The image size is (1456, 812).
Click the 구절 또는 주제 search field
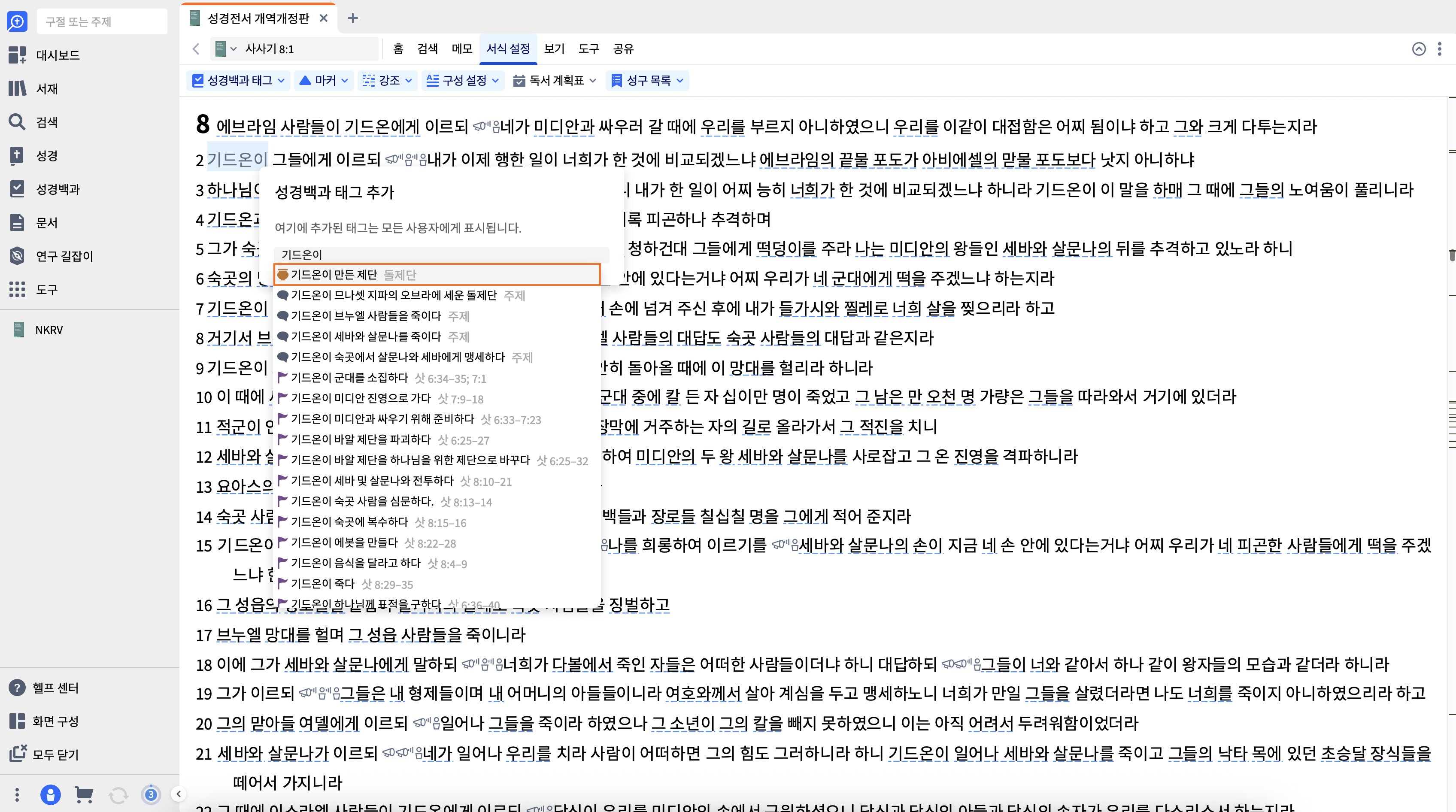(x=102, y=21)
